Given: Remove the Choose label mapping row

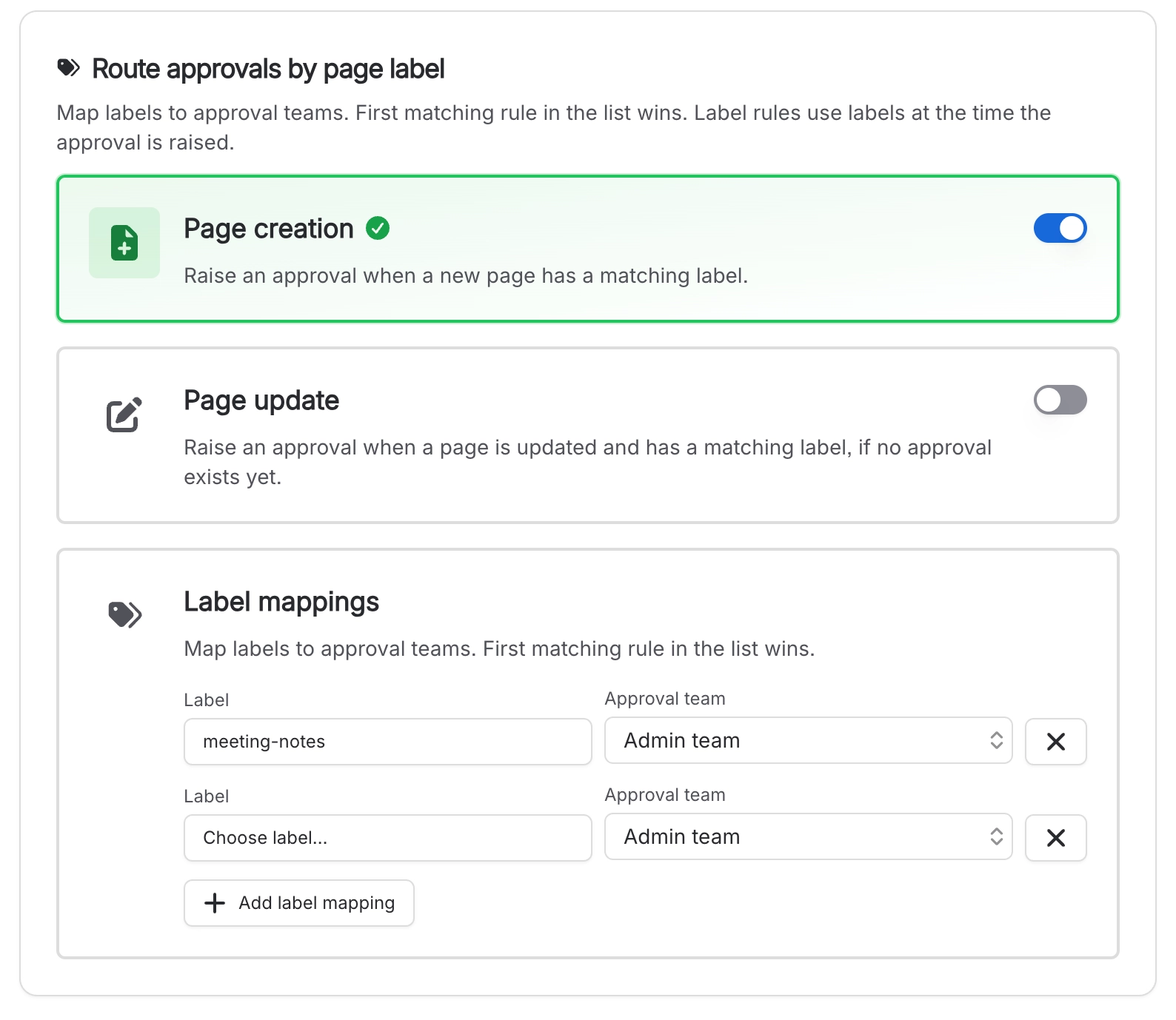Looking at the screenshot, I should pyautogui.click(x=1055, y=837).
